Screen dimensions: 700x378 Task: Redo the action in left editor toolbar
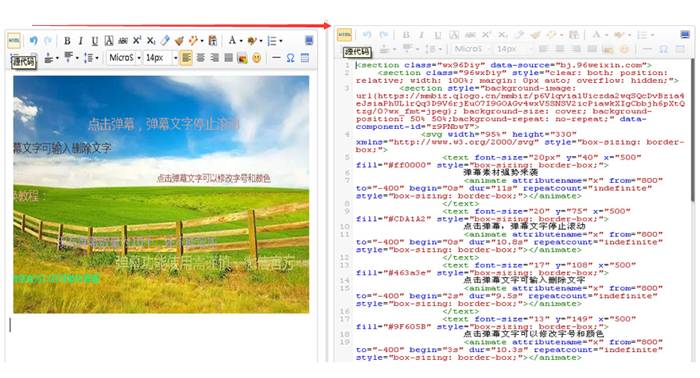[x=48, y=41]
